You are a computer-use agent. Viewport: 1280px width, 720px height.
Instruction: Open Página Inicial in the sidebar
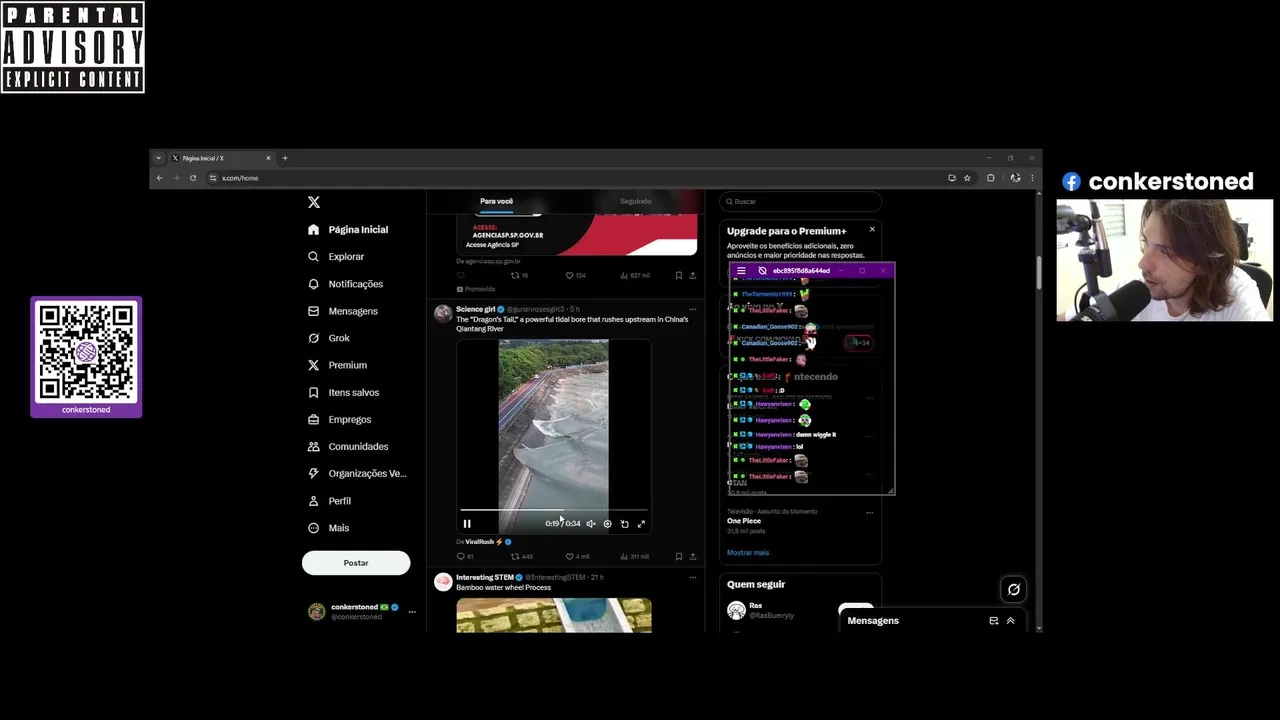[348, 230]
